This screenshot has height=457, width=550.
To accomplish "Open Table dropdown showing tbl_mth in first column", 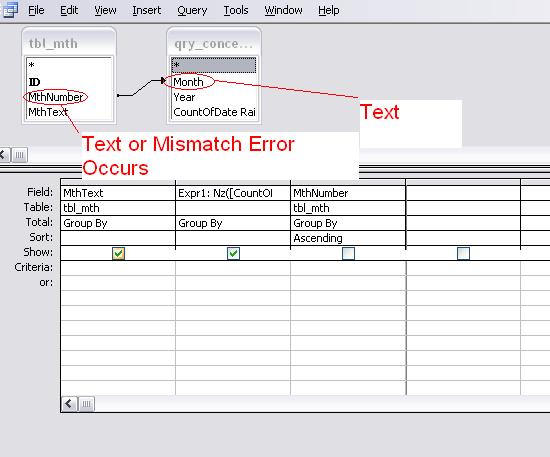I will coord(118,208).
